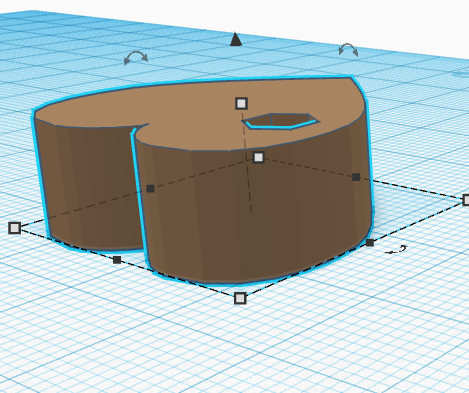
Task: Select black midpoint handle on lower-left bounding edge
Action: pyautogui.click(x=117, y=260)
